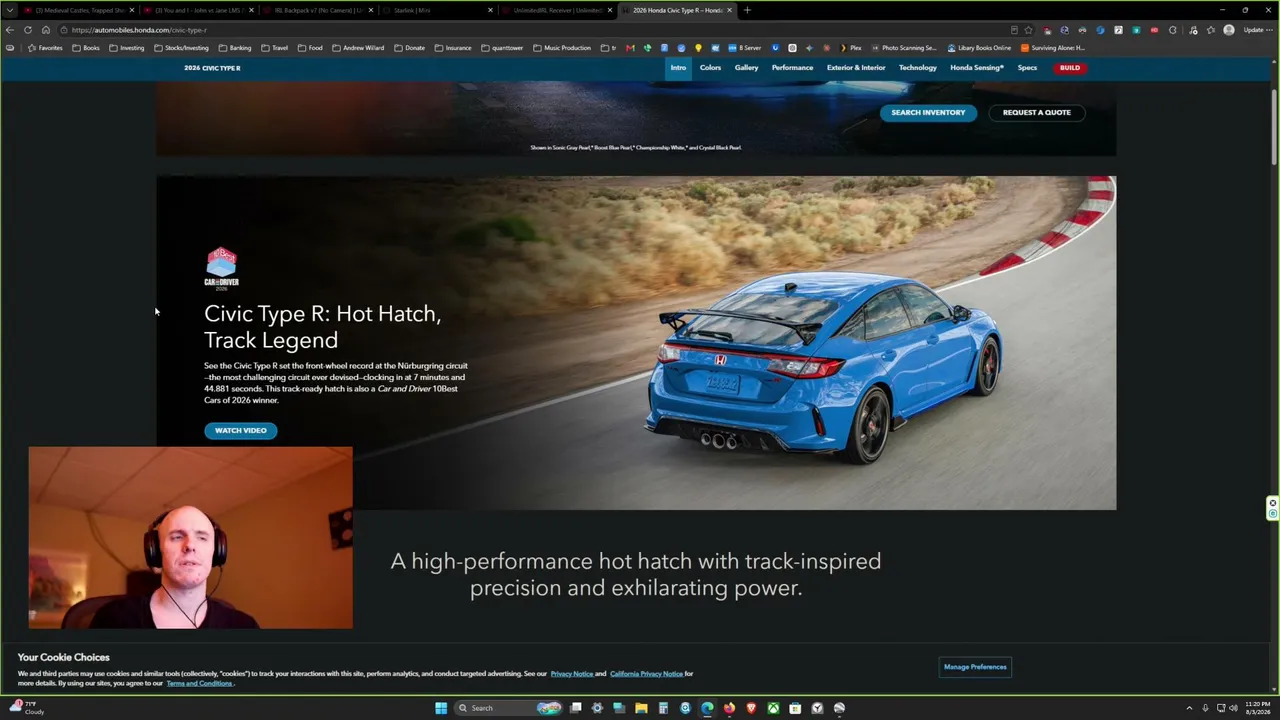This screenshot has height=720, width=1280.
Task: Open the browser profile avatar
Action: coord(1229,30)
